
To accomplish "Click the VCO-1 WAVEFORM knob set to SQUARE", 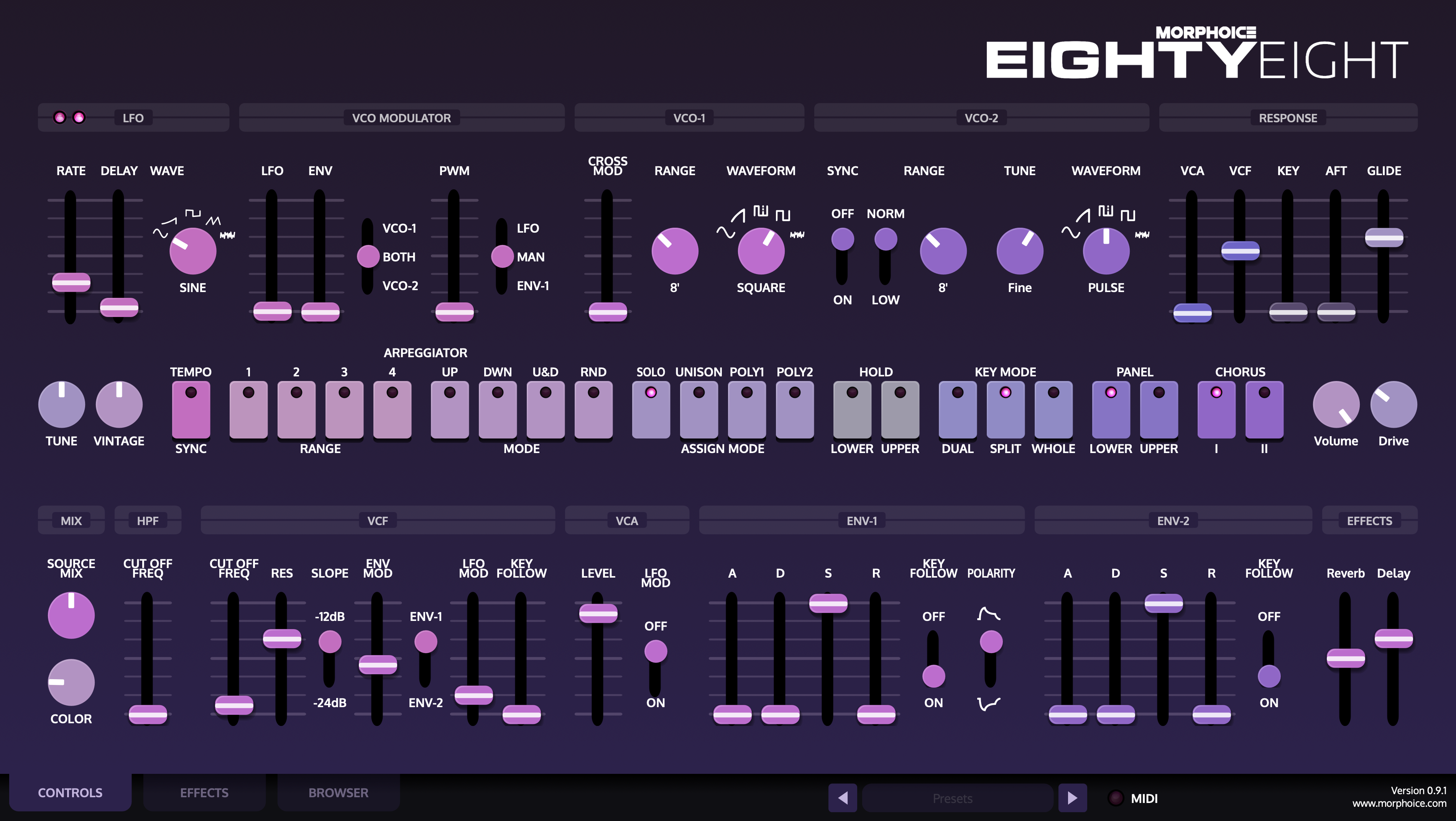I will pos(761,251).
